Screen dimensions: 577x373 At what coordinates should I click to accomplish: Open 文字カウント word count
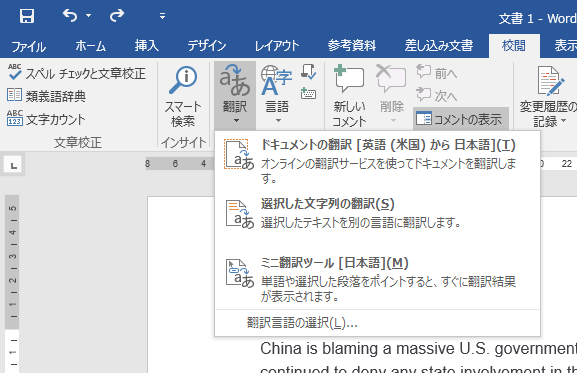click(46, 119)
